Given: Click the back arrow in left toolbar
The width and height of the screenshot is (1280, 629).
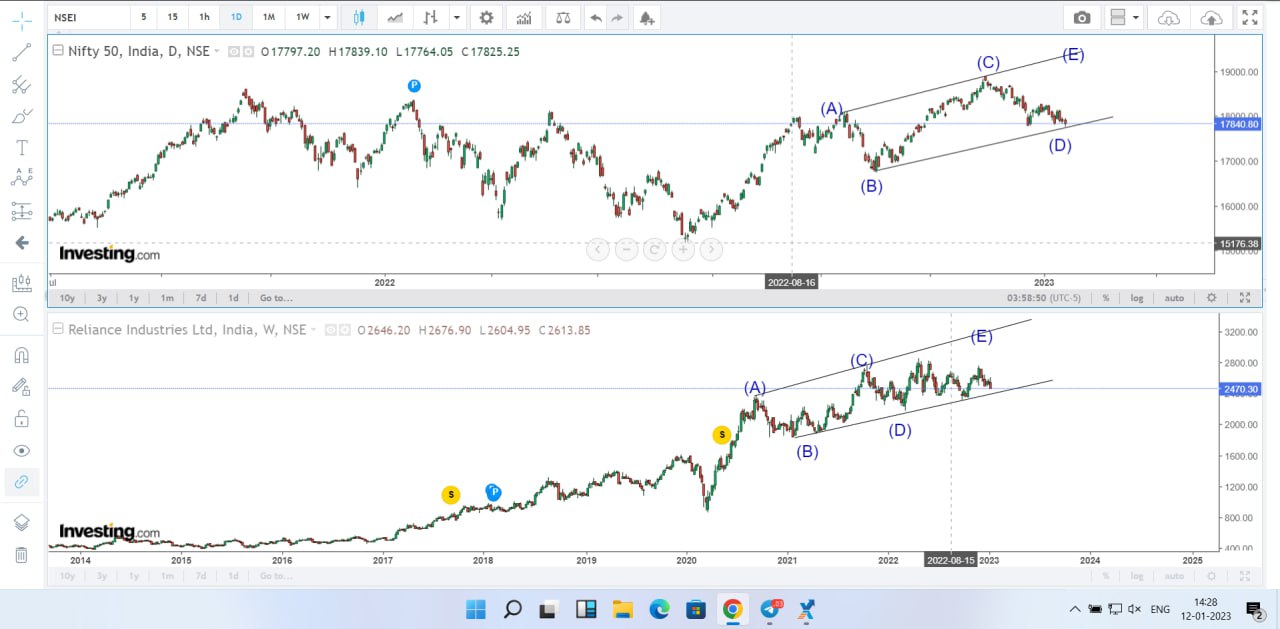Looking at the screenshot, I should coord(22,242).
